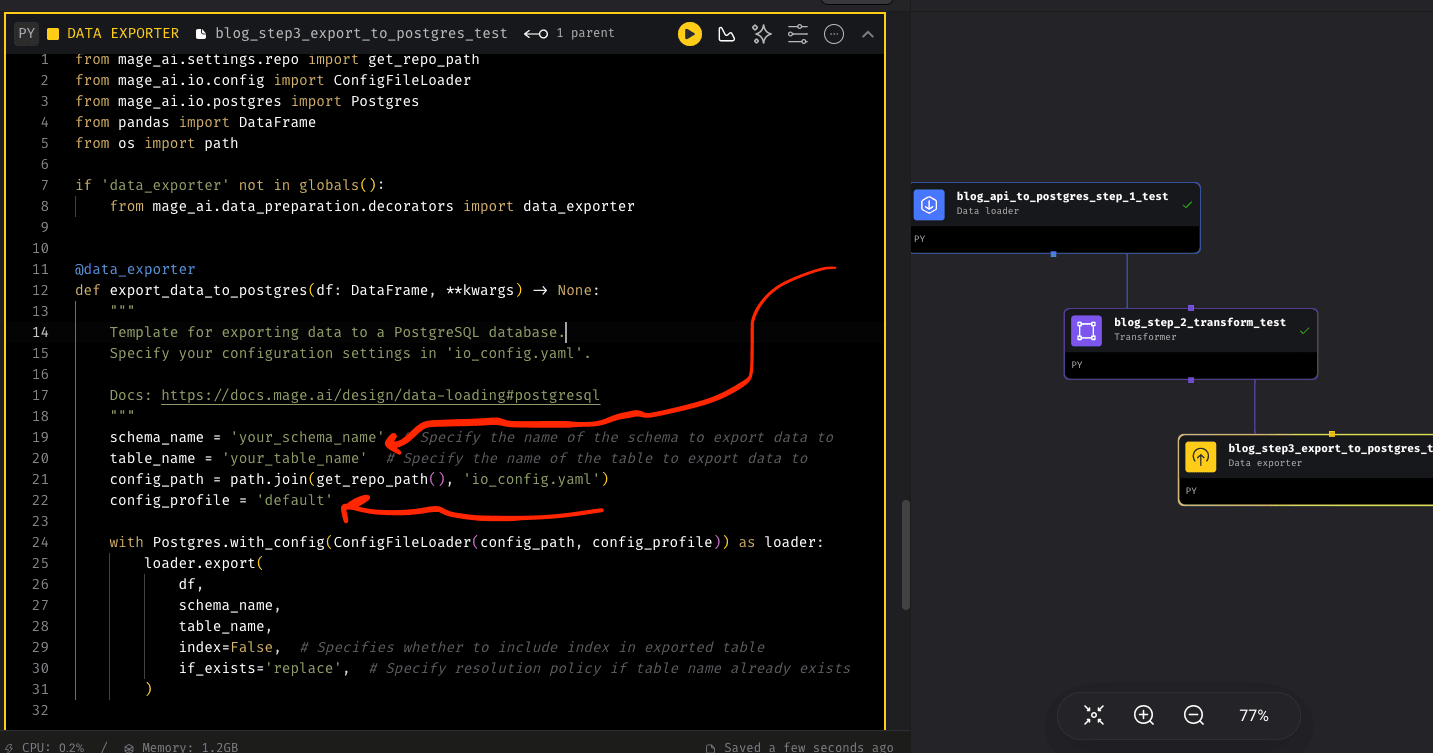Viewport: 1433px width, 753px height.
Task: Edit block name blog_step3_export_to_postgres_test
Action: 361,33
